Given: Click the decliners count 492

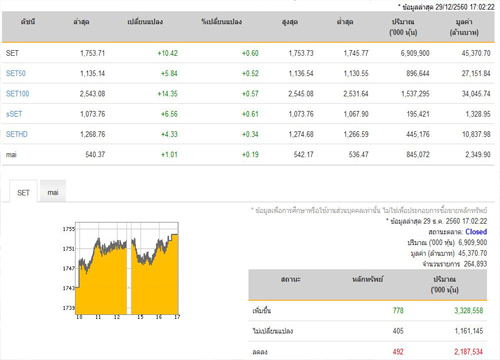Looking at the screenshot, I should tap(398, 352).
